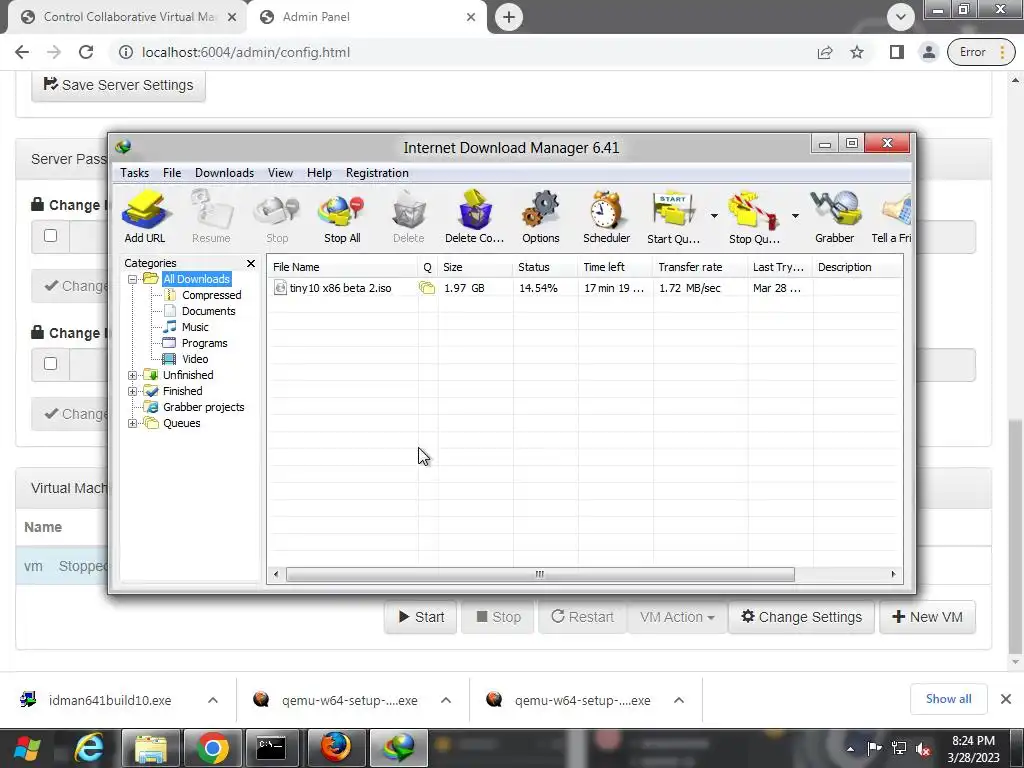Tick the second Change password checkbox
The width and height of the screenshot is (1024, 768).
tap(50, 364)
